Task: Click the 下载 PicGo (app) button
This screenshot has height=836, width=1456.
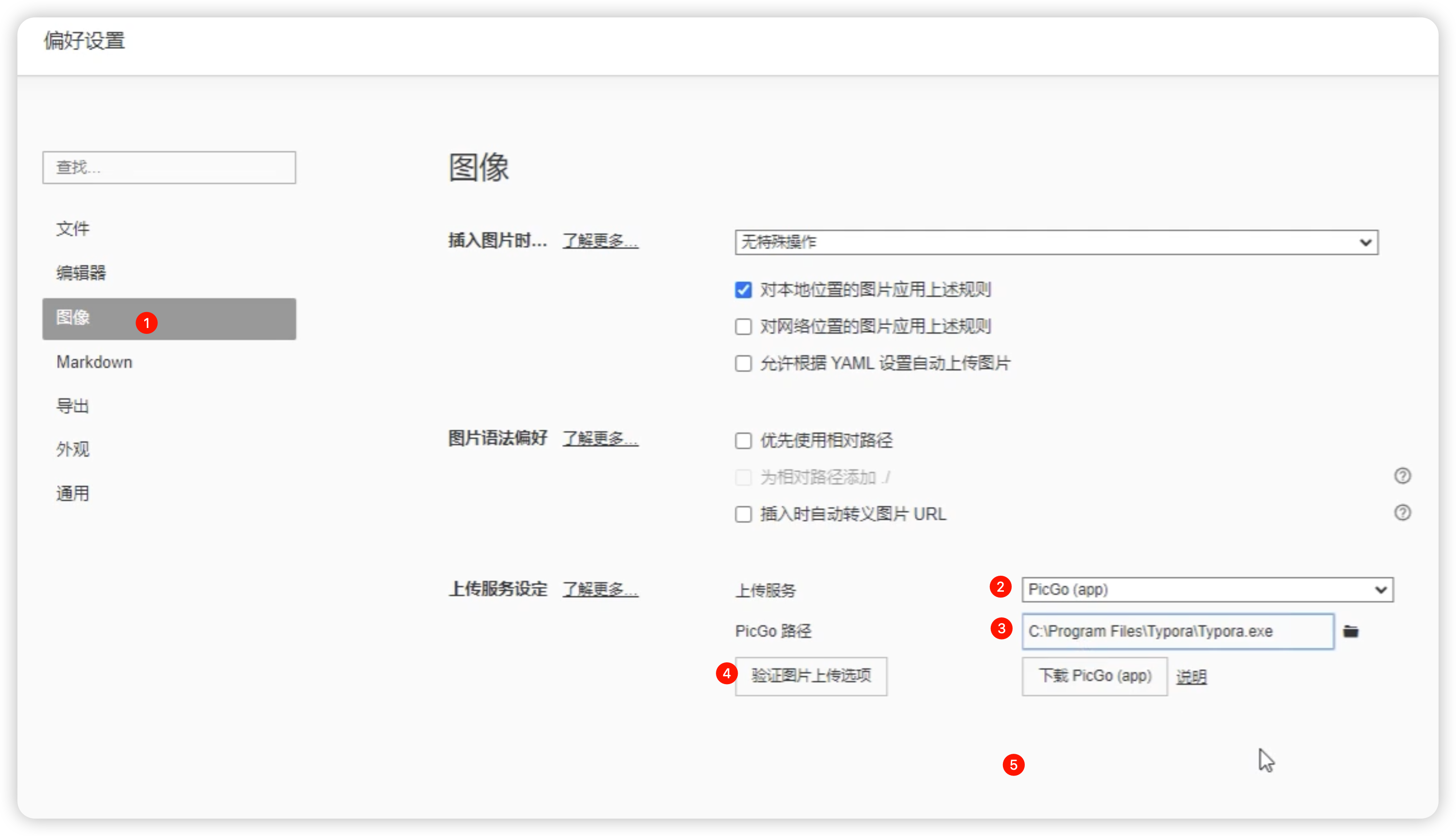Action: click(1094, 676)
